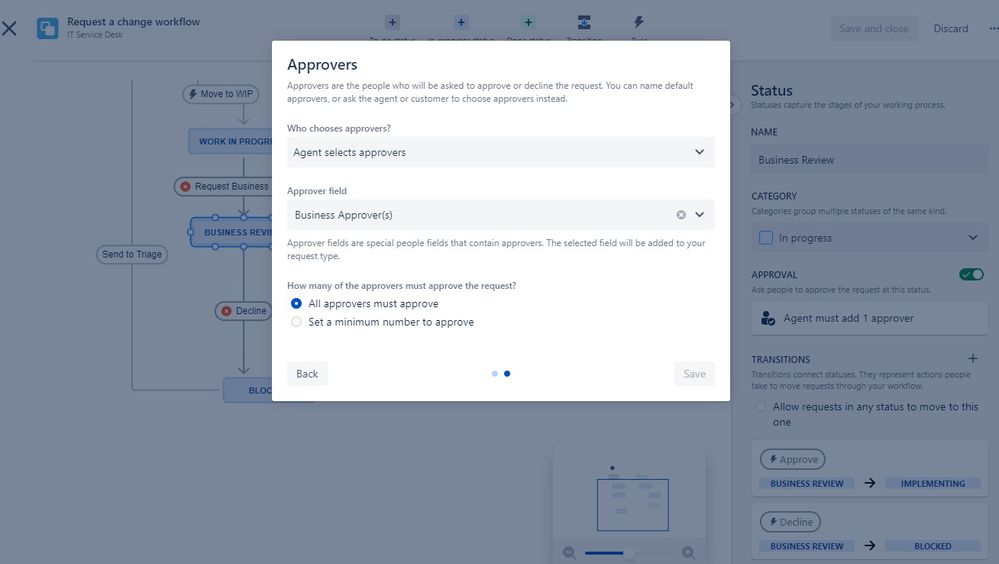
Task: Zoom out with the minus magnifier icon
Action: click(x=570, y=553)
